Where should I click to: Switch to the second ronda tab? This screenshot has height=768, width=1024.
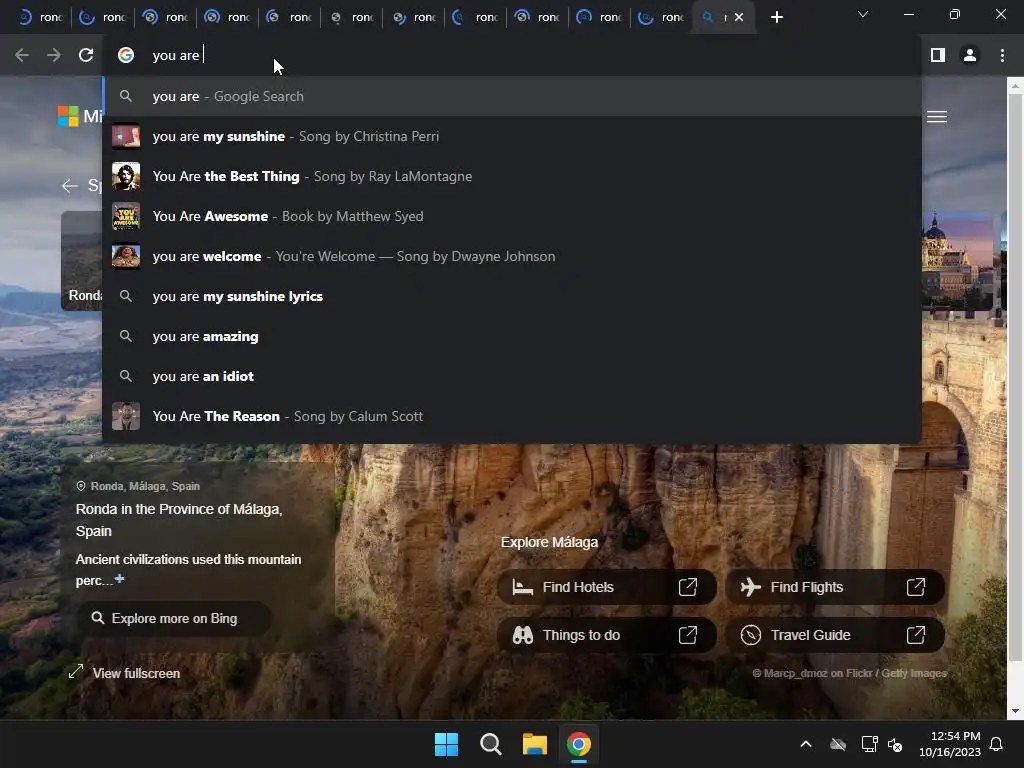pyautogui.click(x=103, y=18)
